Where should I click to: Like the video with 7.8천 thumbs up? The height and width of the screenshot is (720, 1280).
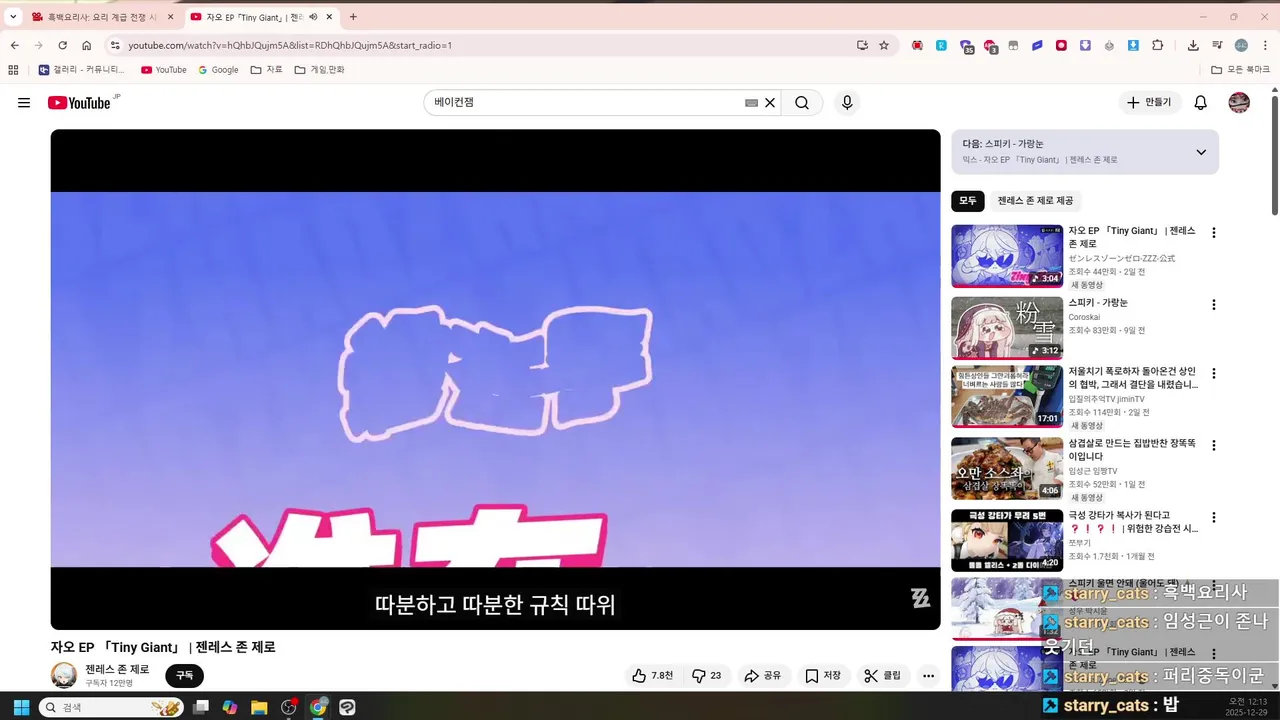click(x=651, y=676)
